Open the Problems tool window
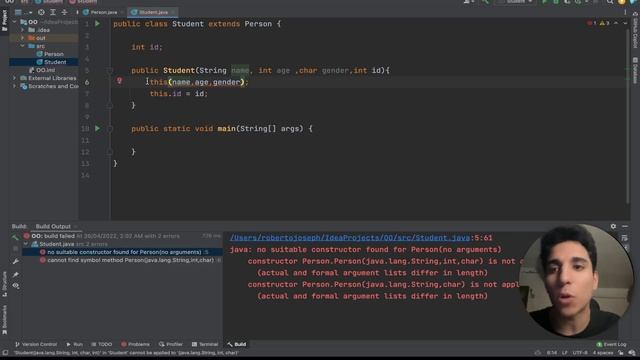Viewport: 640px width, 360px height. (x=136, y=344)
